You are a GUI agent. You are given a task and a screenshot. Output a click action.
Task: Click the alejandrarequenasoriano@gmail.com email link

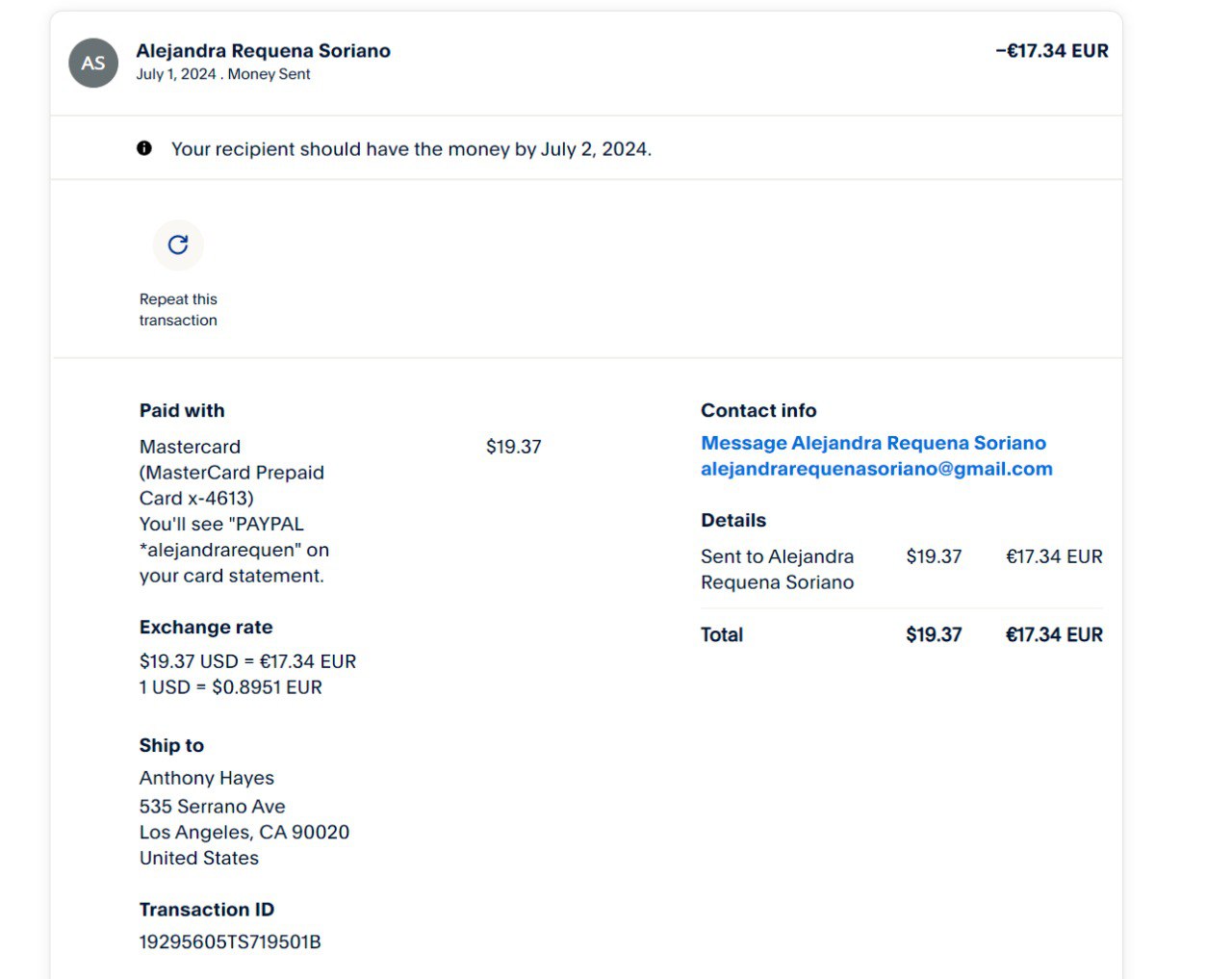(876, 469)
